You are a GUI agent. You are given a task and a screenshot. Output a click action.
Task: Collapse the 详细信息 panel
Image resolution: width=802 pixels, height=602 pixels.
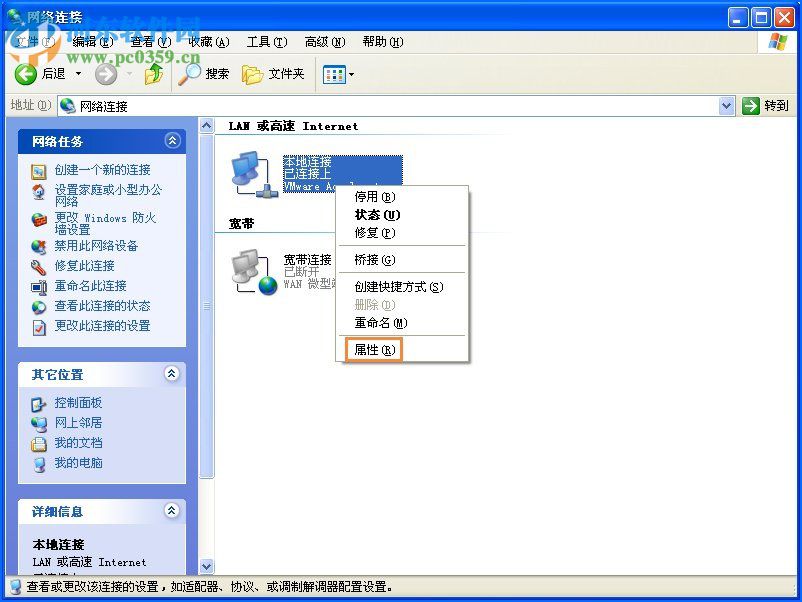(x=172, y=510)
